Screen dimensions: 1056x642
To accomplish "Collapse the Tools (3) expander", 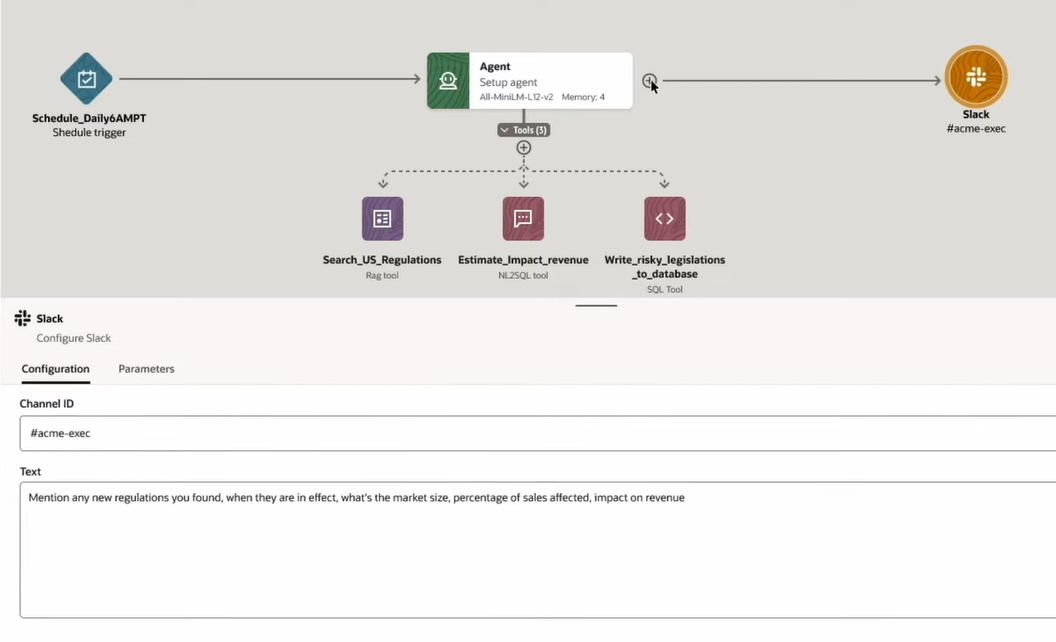I will (x=523, y=130).
